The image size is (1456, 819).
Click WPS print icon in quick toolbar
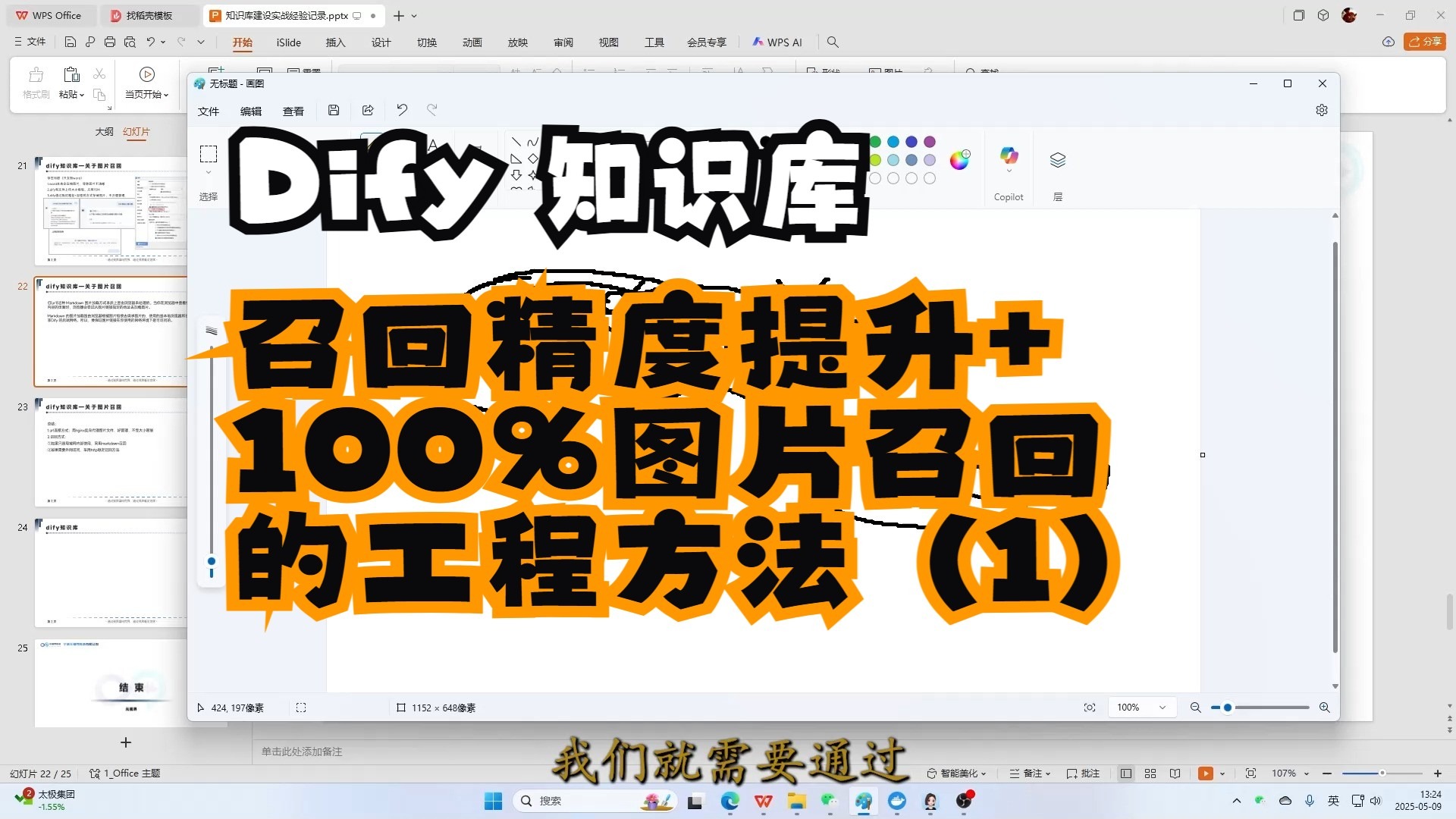tap(110, 42)
